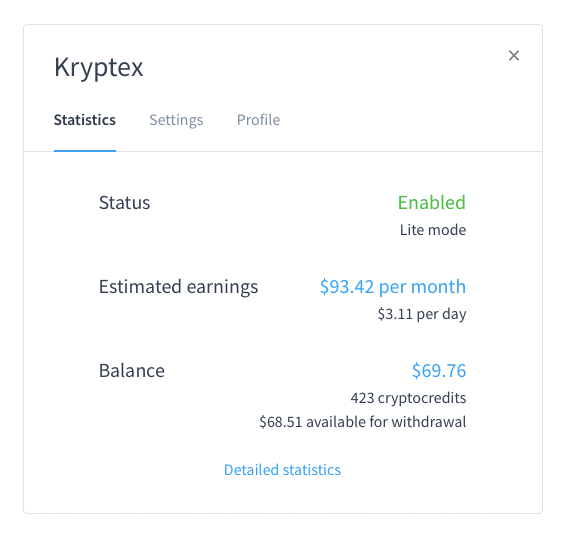570x540 pixels.
Task: Open the Detailed statistics link
Action: tap(282, 470)
